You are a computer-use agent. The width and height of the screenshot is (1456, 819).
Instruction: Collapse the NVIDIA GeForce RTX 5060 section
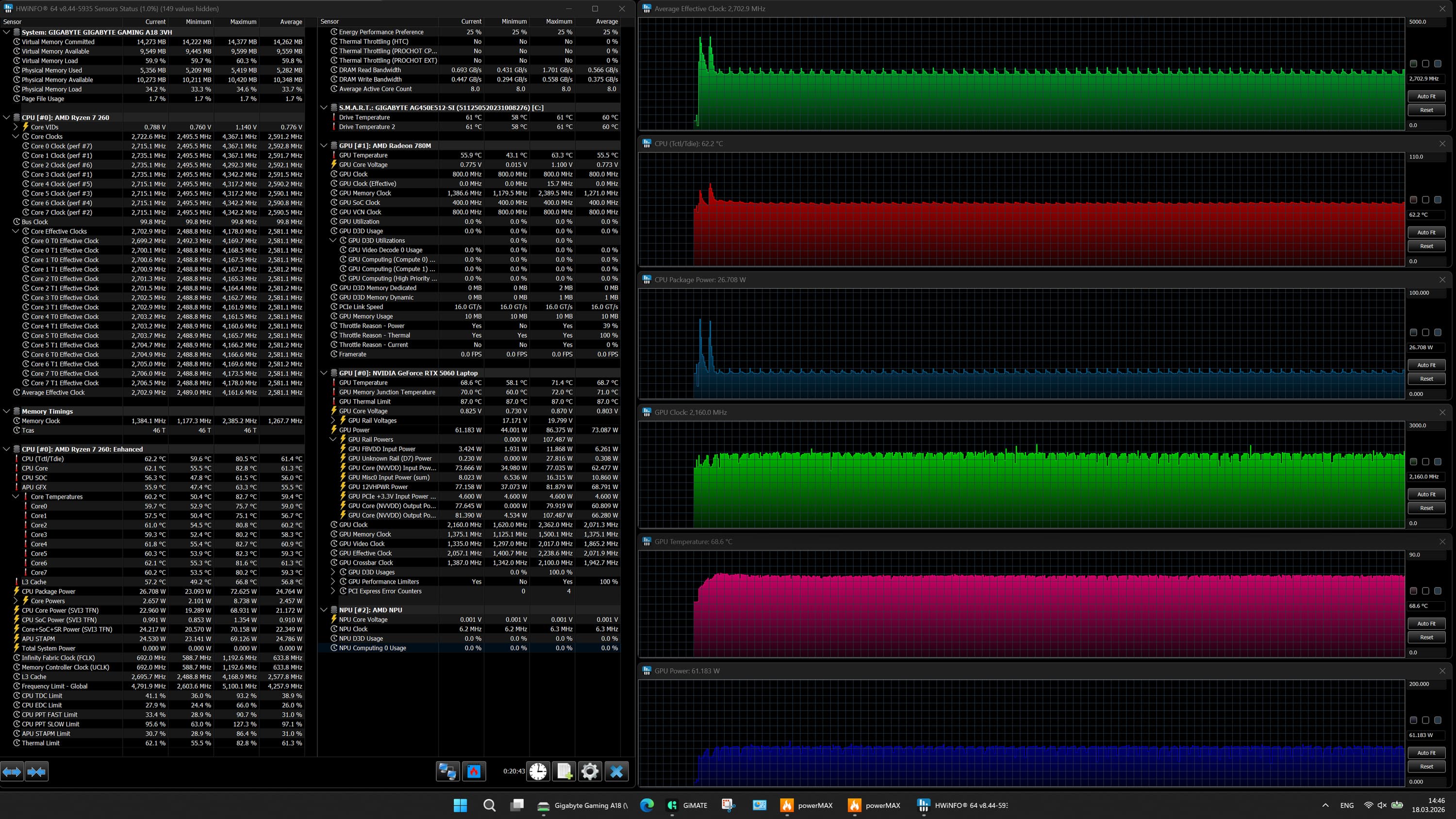click(x=324, y=373)
